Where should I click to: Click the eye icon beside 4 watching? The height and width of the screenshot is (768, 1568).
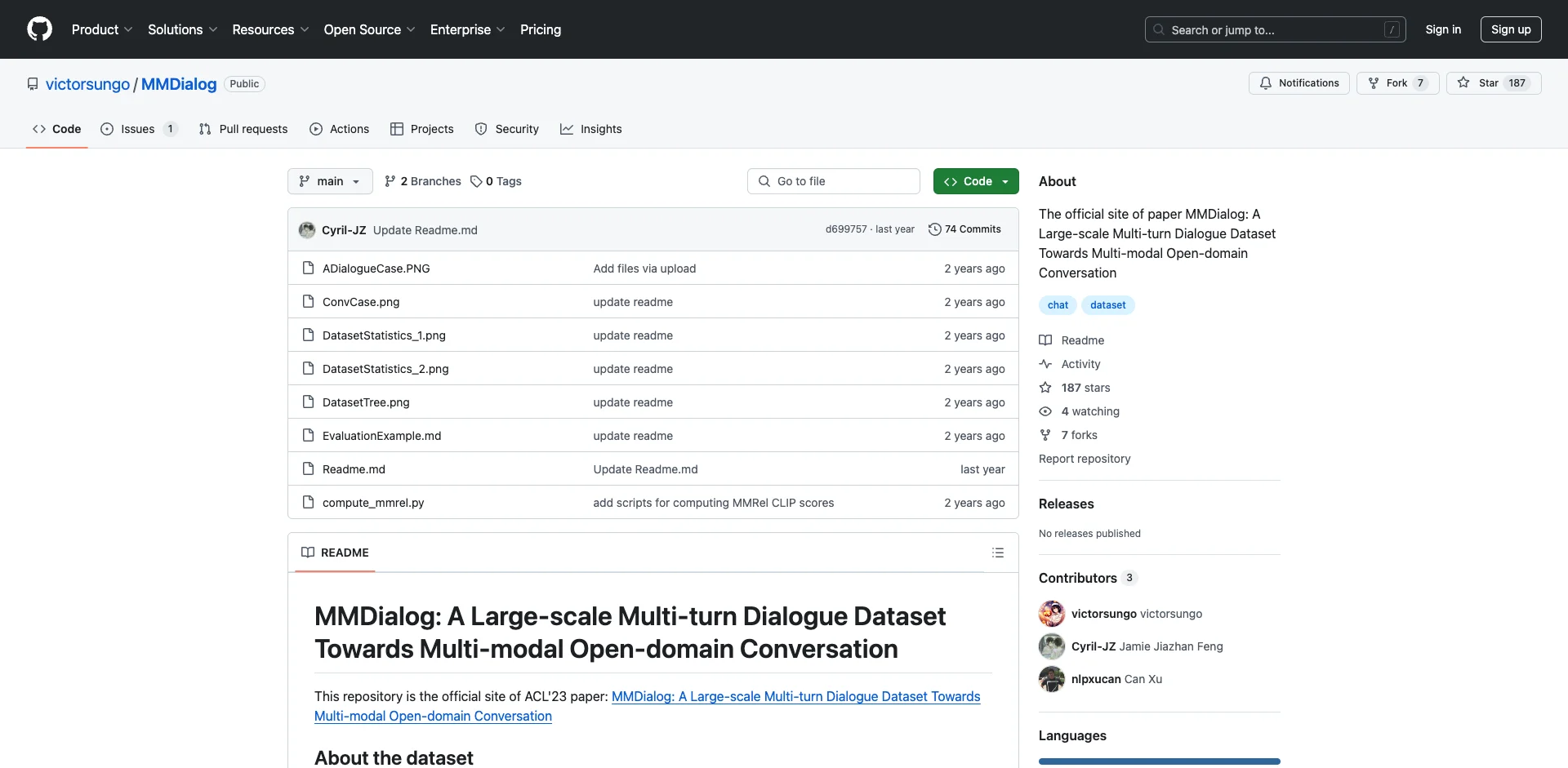(1045, 411)
